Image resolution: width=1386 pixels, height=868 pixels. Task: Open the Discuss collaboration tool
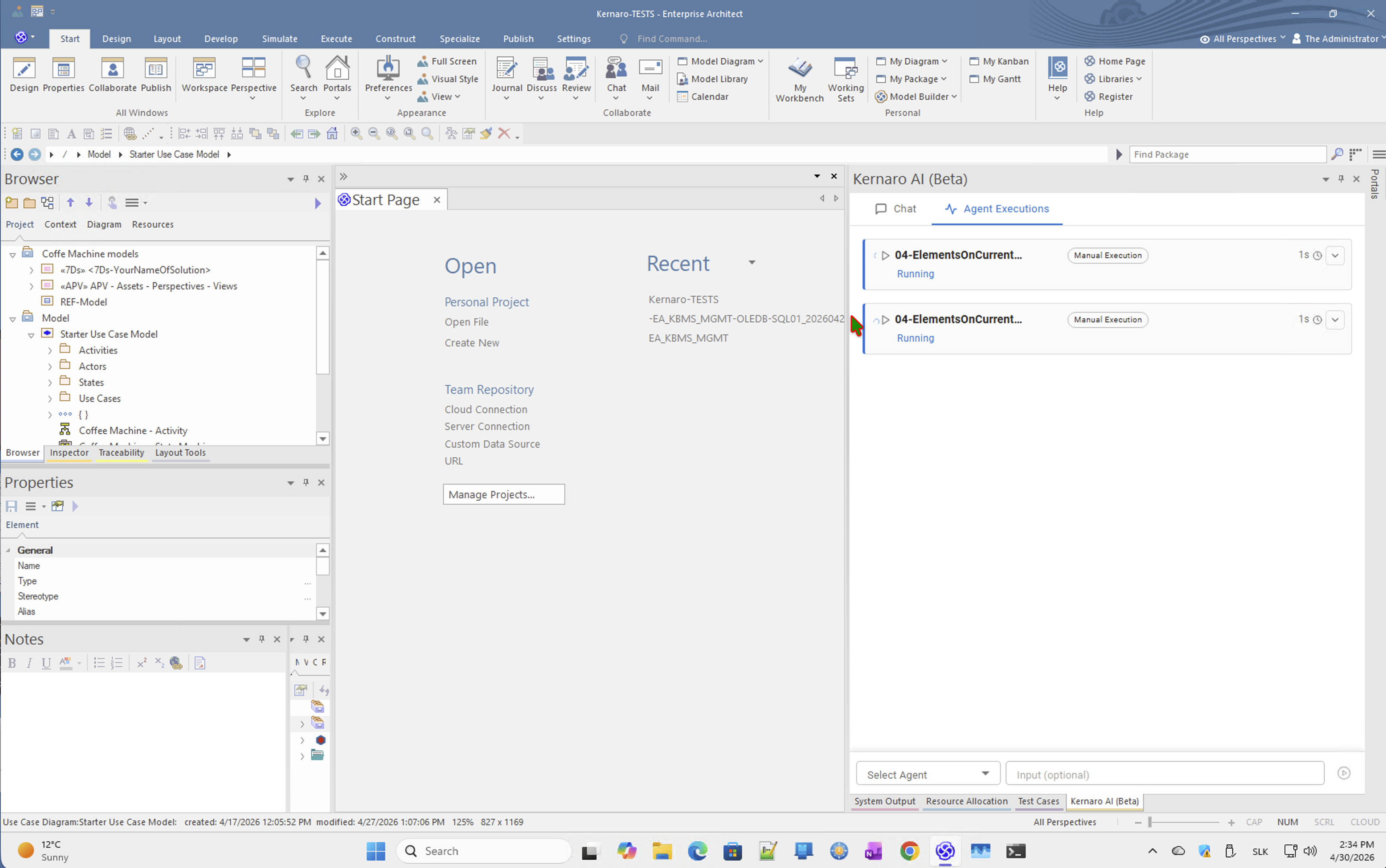(x=541, y=78)
